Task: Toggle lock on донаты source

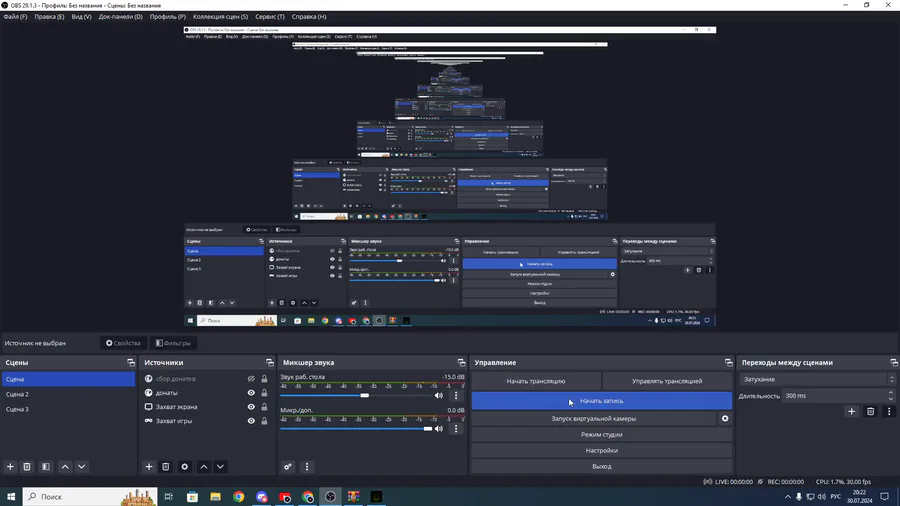Action: (264, 393)
